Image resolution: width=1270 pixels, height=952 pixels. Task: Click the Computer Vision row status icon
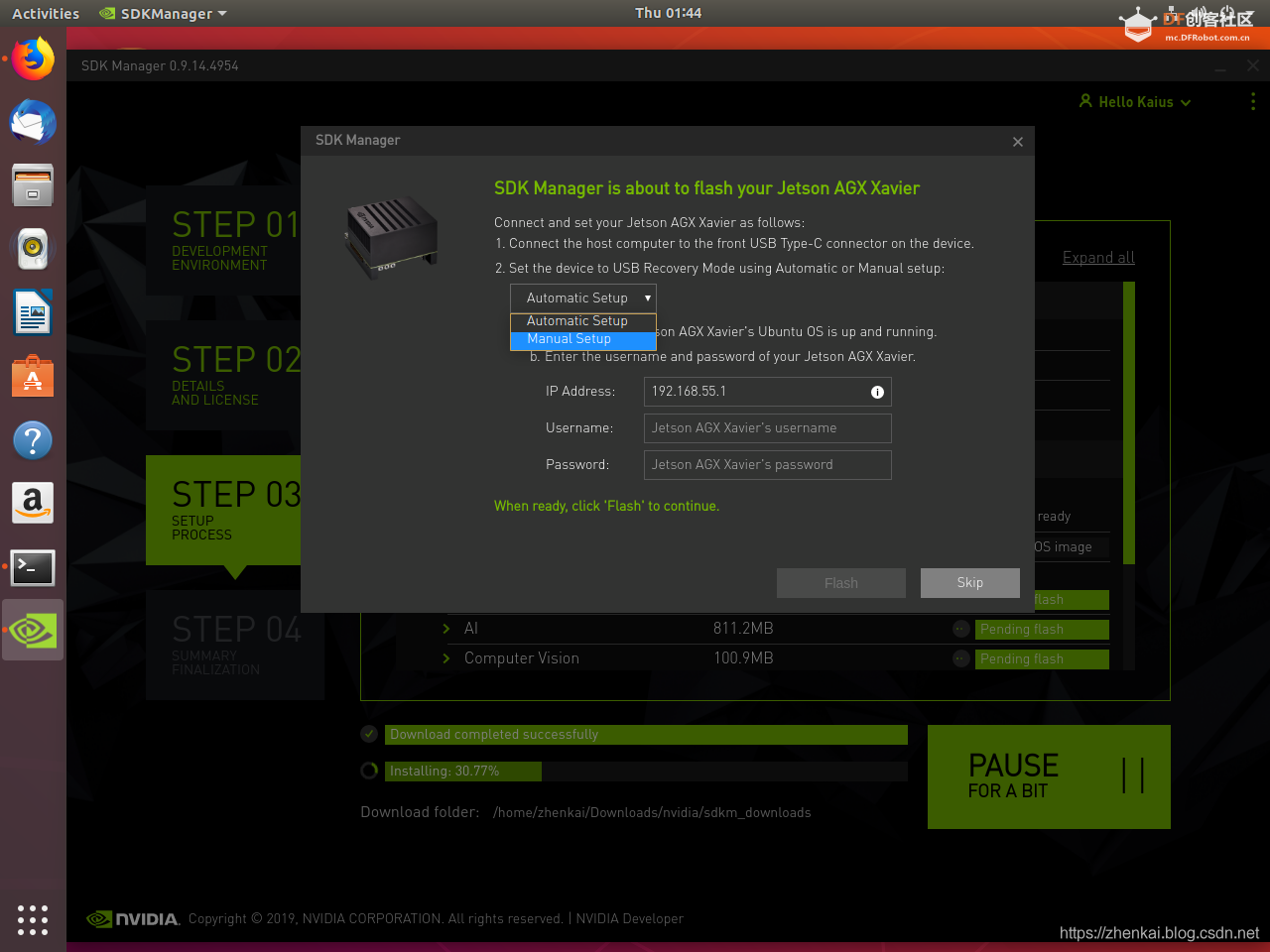(x=960, y=658)
